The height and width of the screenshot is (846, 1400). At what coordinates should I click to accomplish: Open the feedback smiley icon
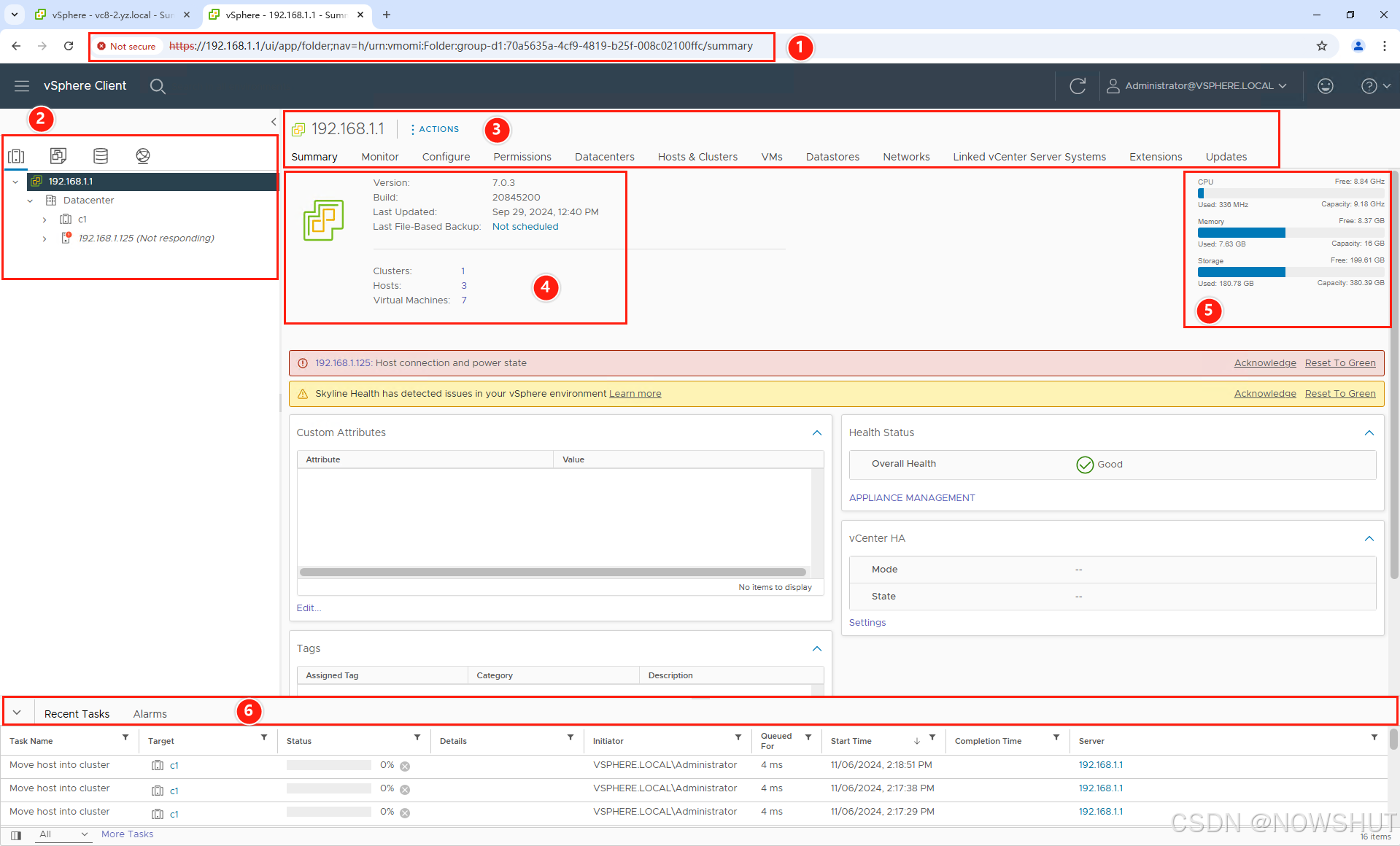point(1326,86)
